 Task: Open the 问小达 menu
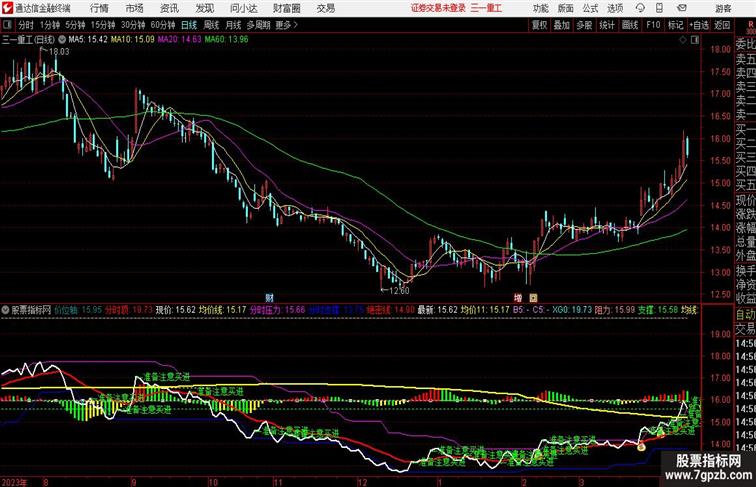pos(244,8)
